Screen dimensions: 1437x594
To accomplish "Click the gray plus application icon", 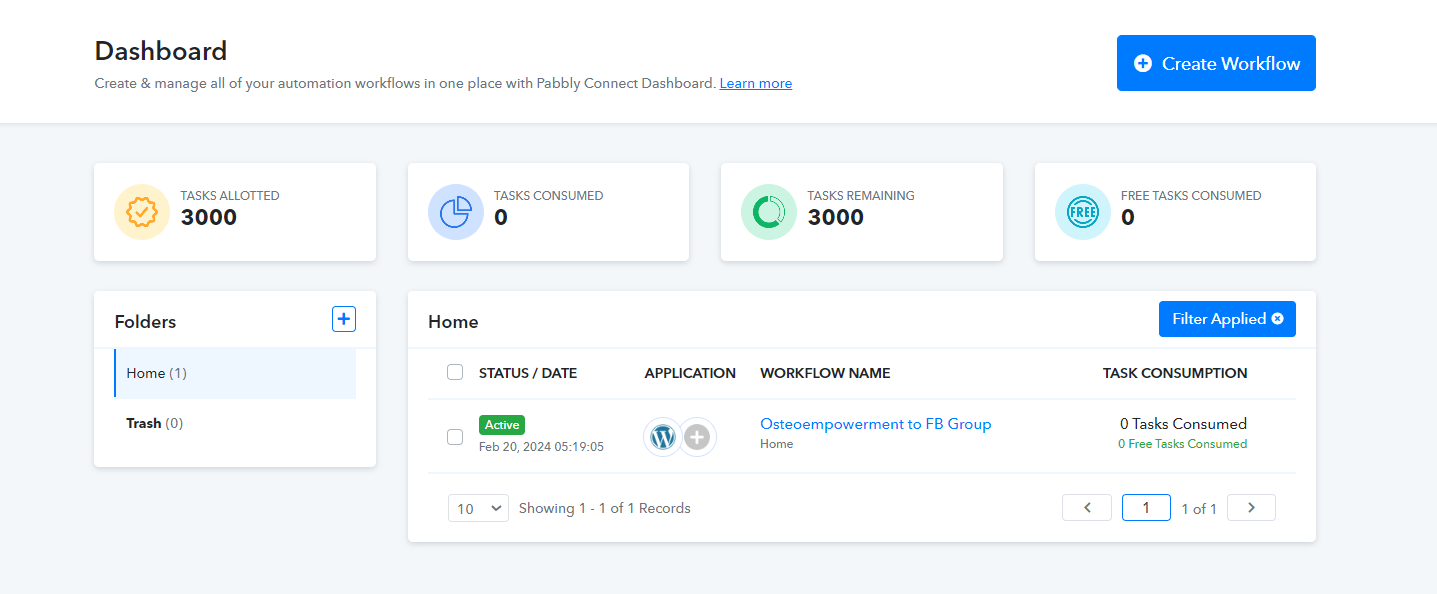I will coord(698,437).
